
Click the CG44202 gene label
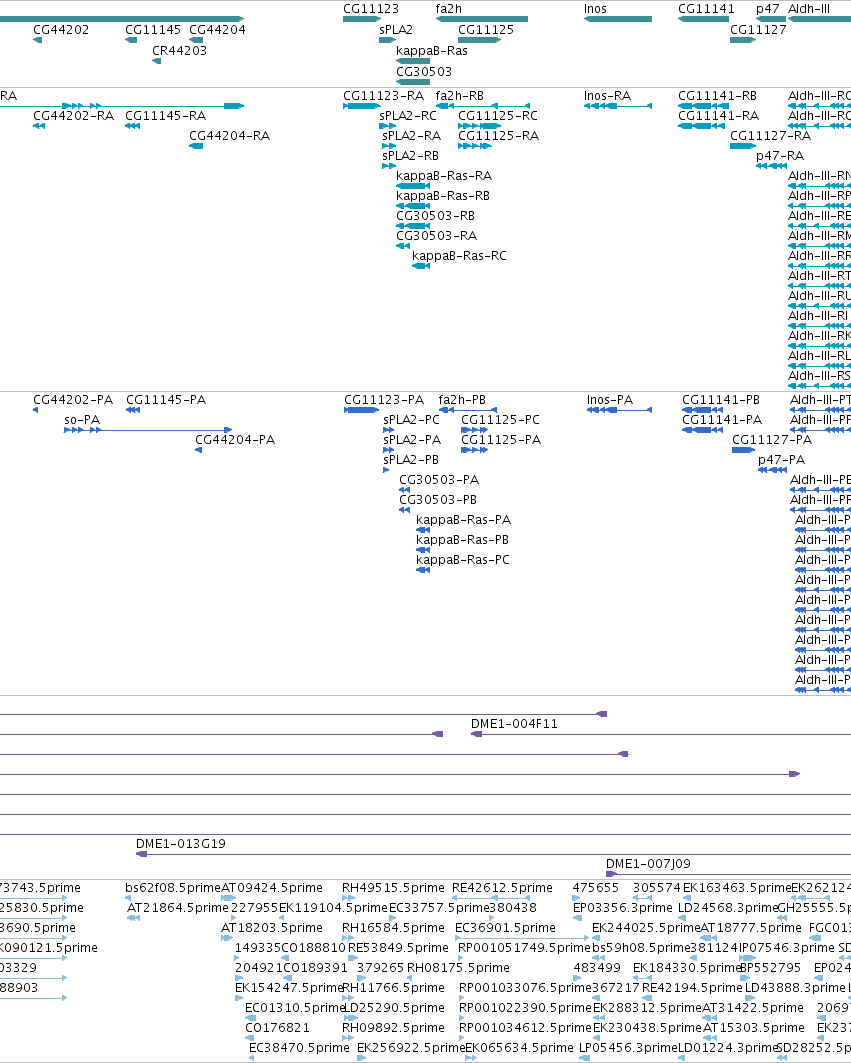point(61,30)
